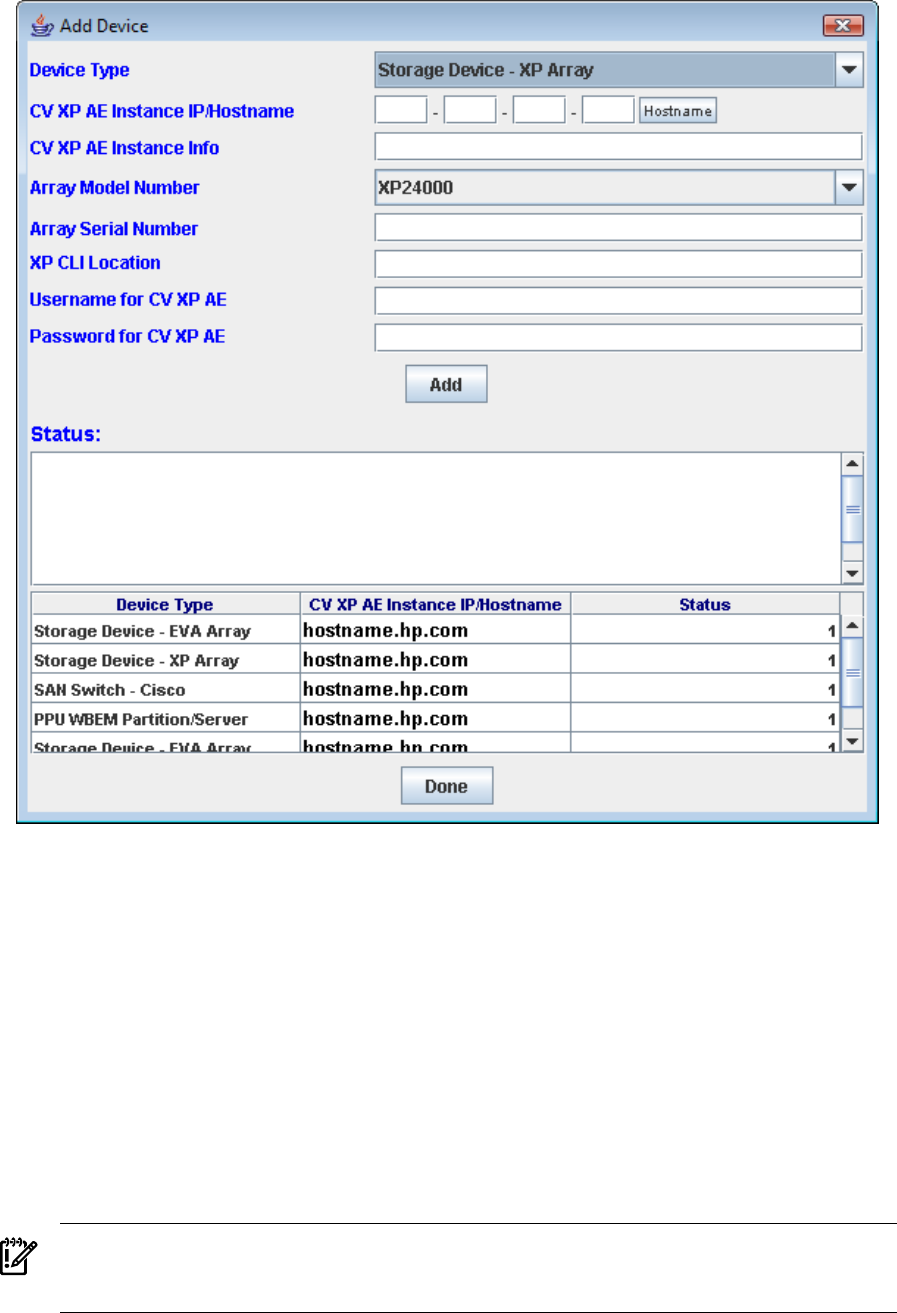Click inside the Status text area
The image size is (897, 1313).
(436, 518)
